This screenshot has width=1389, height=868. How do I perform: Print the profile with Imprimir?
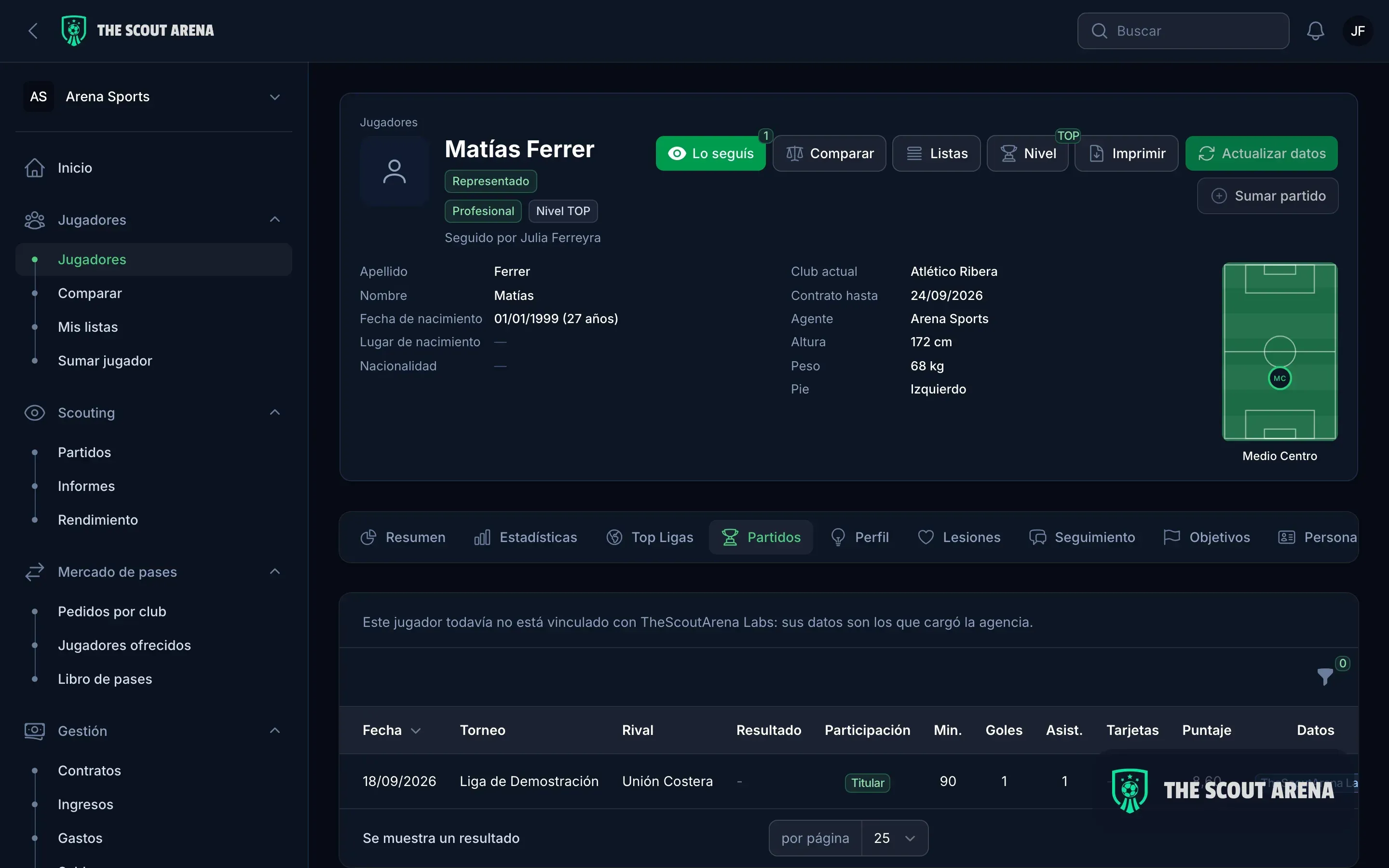[1126, 153]
